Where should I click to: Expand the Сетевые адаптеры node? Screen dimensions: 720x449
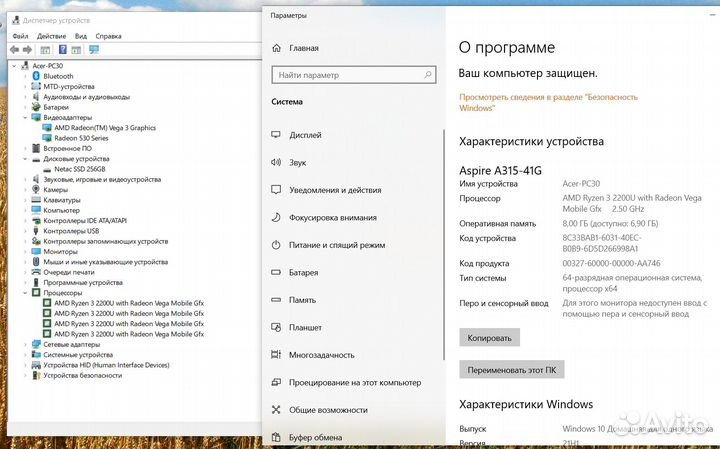(x=25, y=344)
